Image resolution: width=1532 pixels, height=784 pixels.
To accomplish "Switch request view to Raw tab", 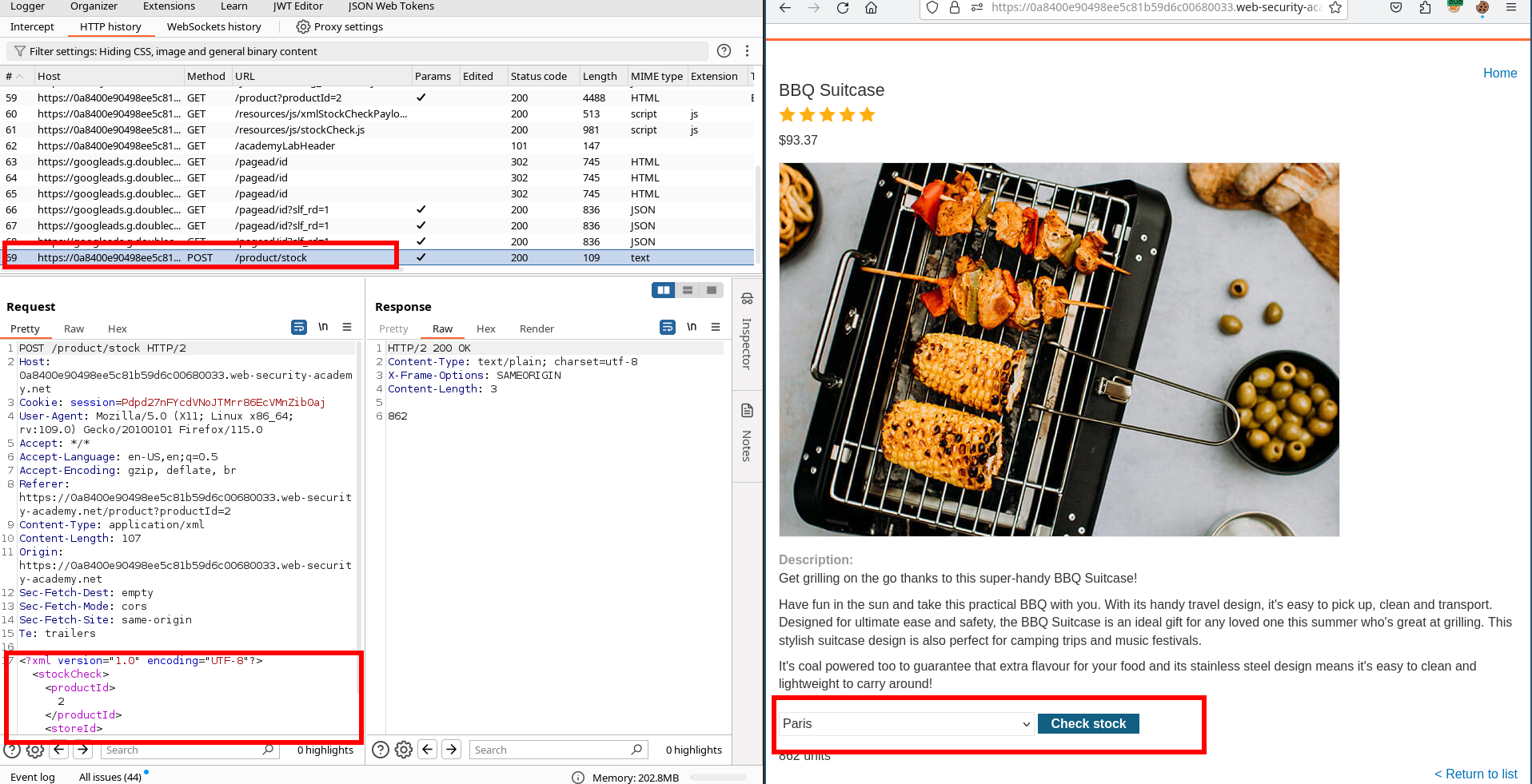I will pos(74,328).
